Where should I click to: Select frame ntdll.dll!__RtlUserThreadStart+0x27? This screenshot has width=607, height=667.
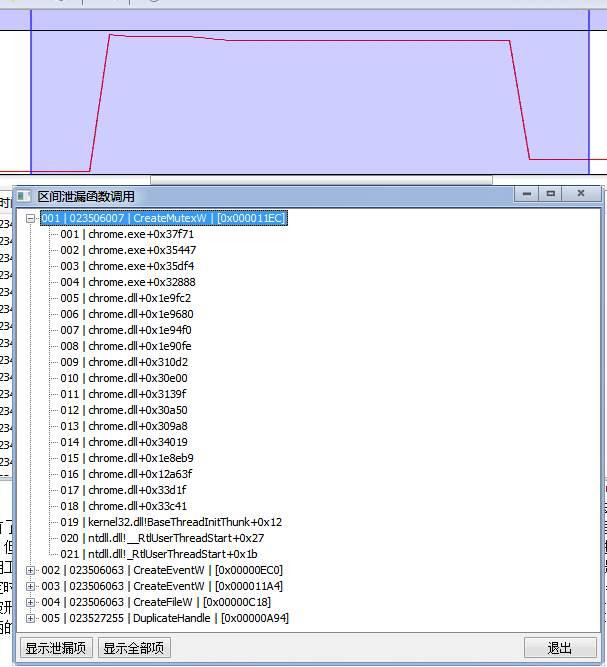162,538
